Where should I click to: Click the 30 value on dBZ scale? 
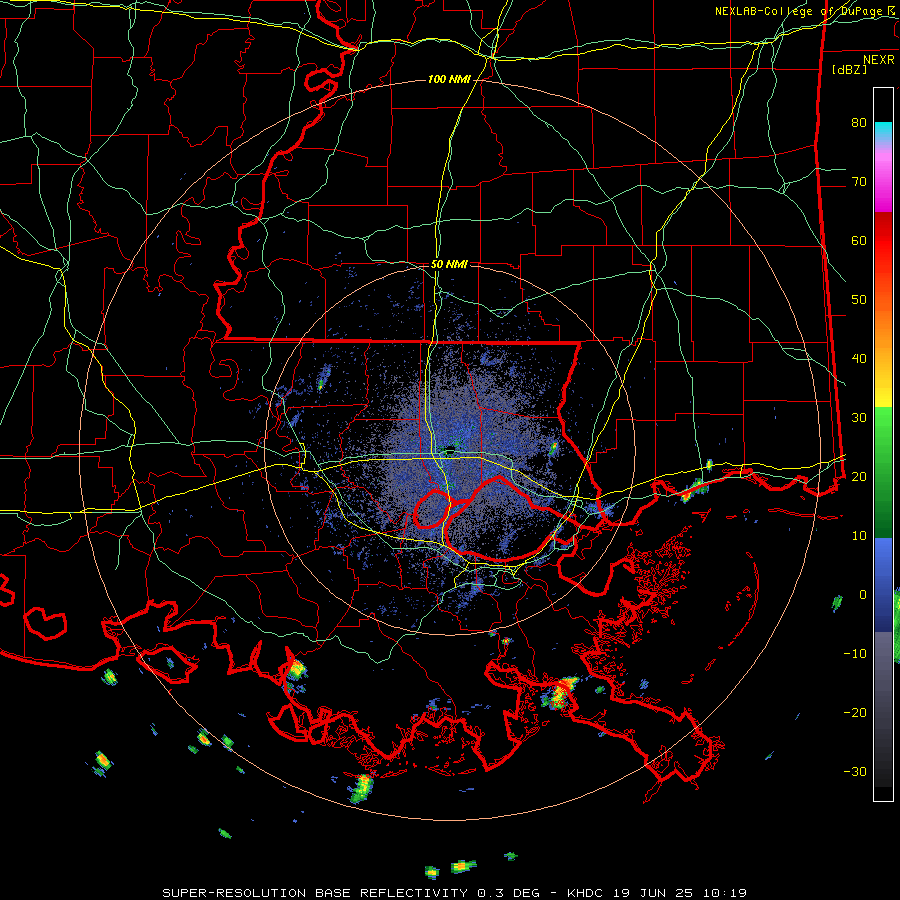tap(859, 417)
